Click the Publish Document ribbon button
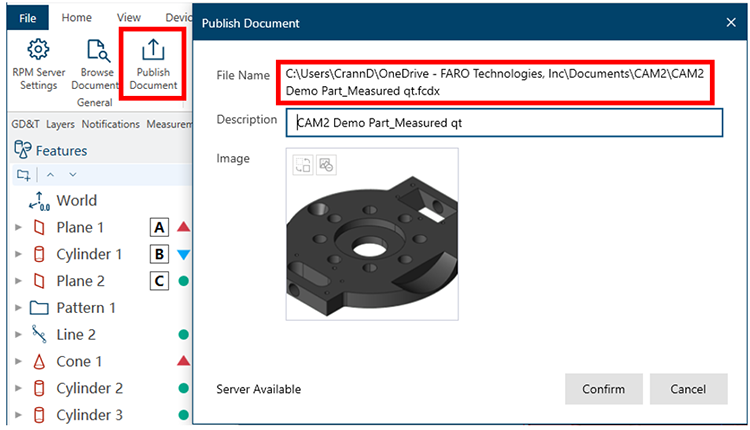 click(x=153, y=64)
